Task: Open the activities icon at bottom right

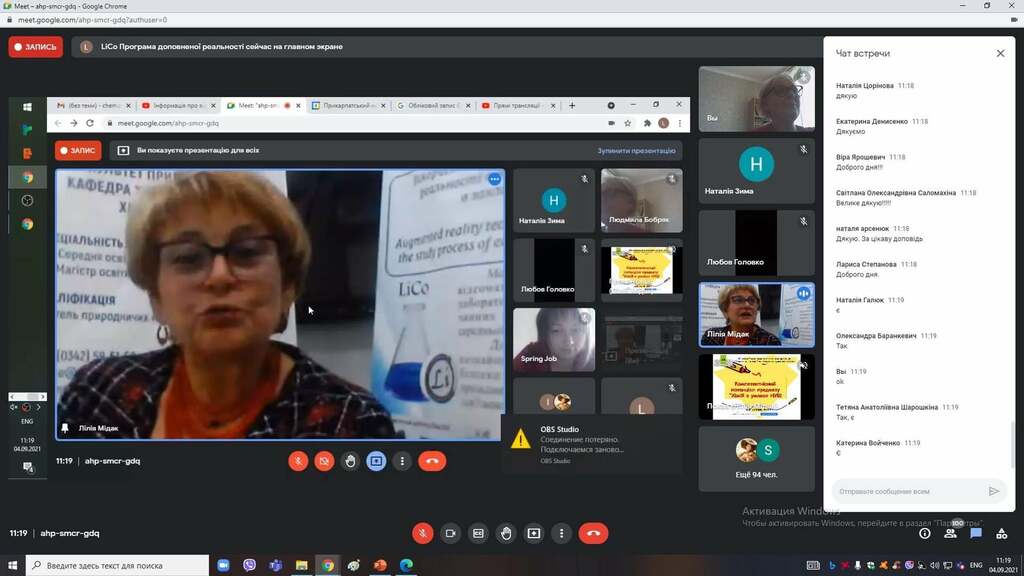Action: point(1001,533)
